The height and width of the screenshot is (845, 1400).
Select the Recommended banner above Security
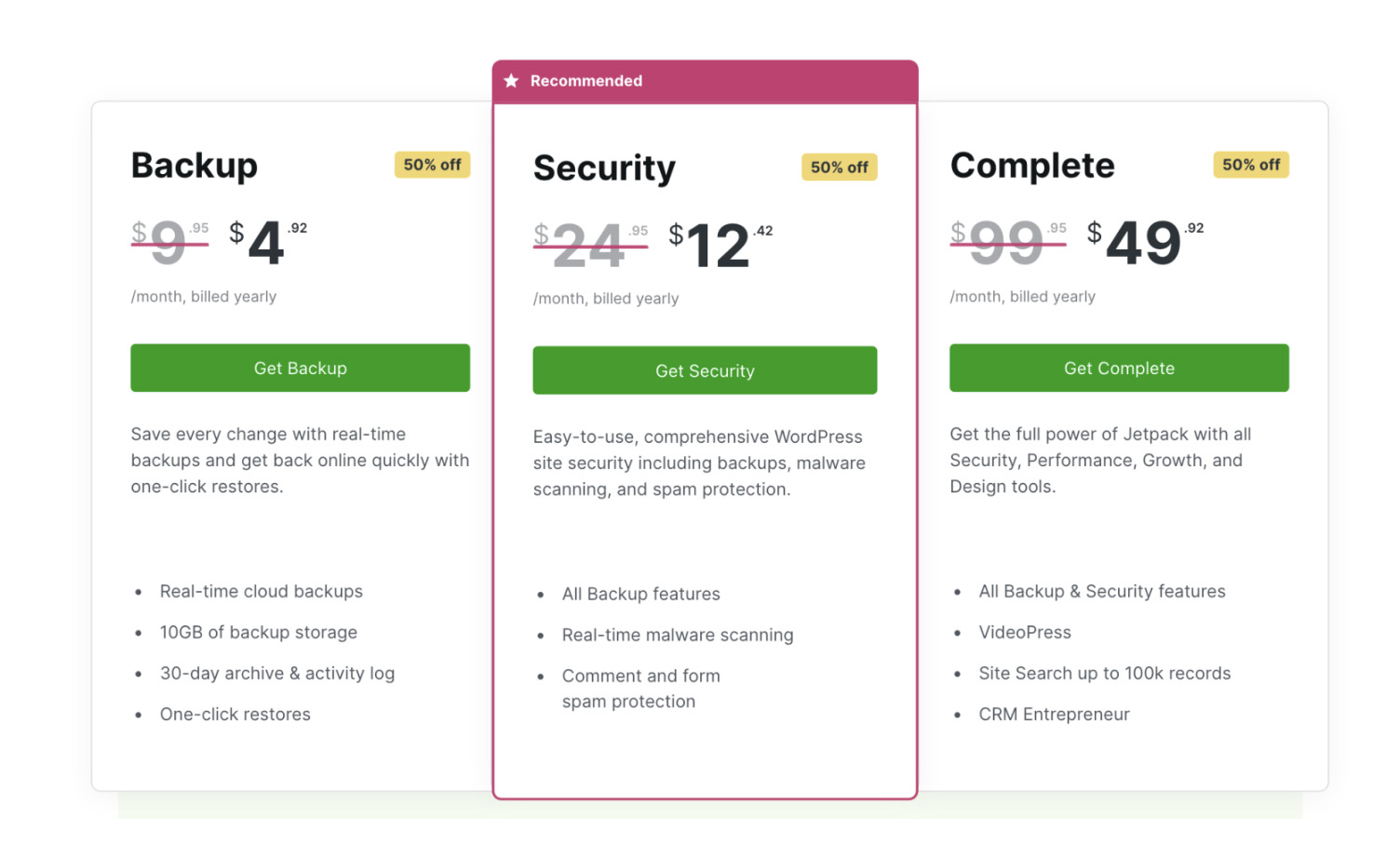coord(705,81)
